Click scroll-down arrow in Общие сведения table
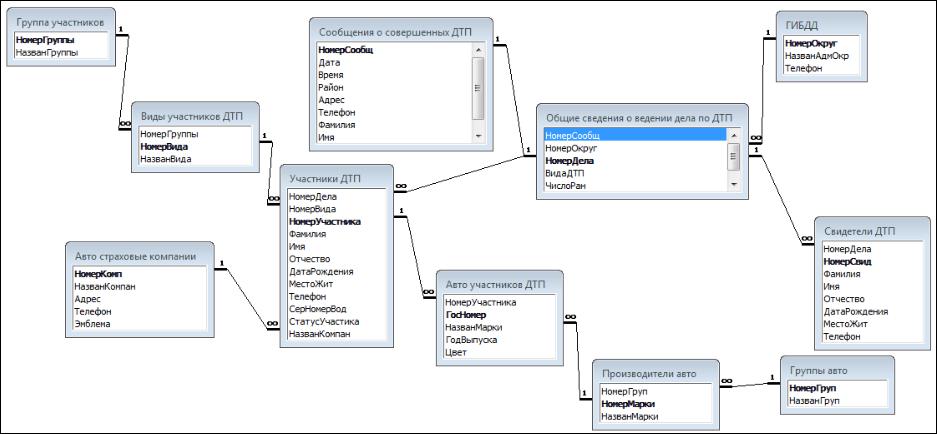The width and height of the screenshot is (937, 434). click(x=734, y=185)
